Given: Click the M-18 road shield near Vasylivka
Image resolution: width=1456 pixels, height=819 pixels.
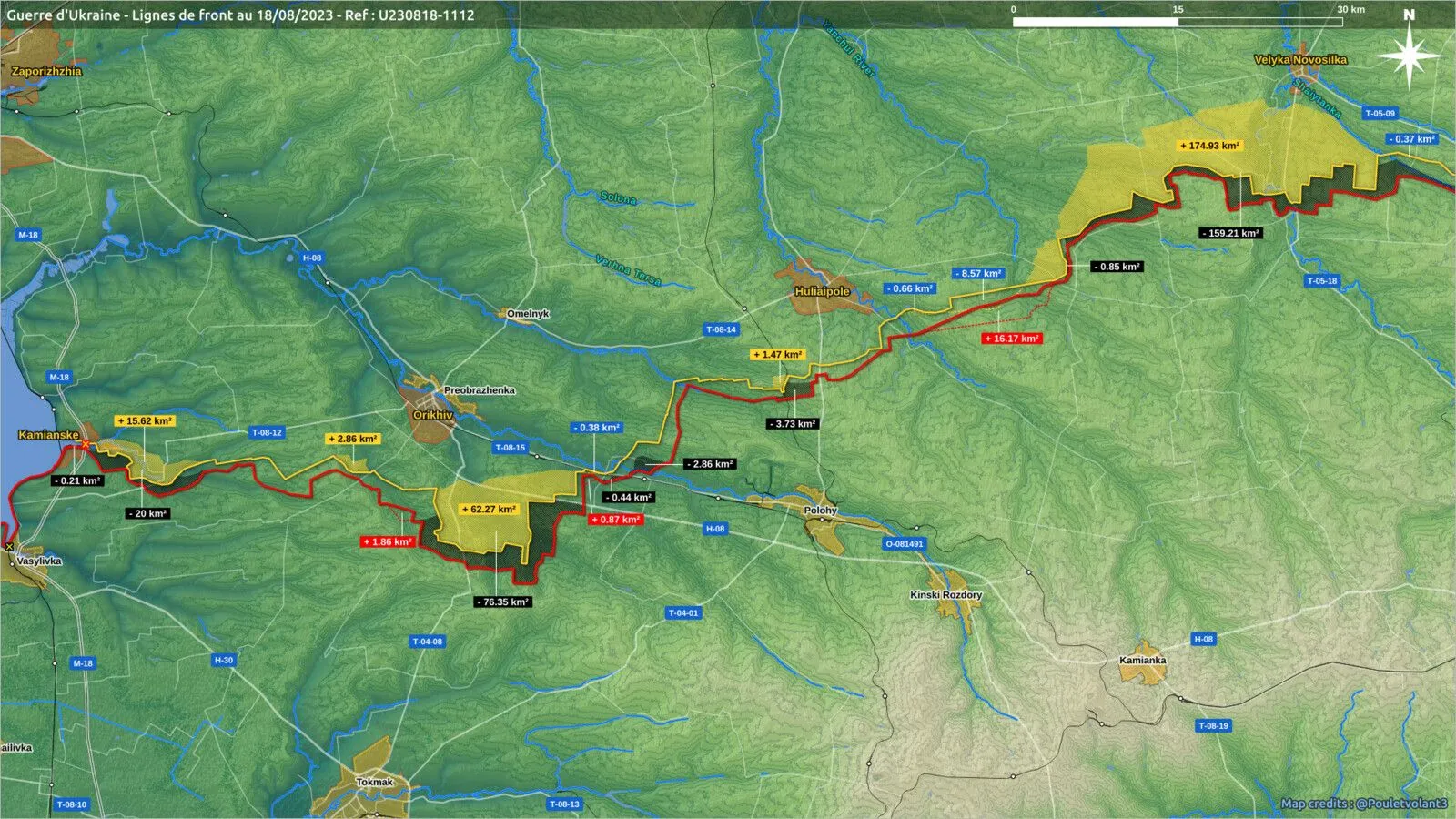Looking at the screenshot, I should click(x=83, y=663).
